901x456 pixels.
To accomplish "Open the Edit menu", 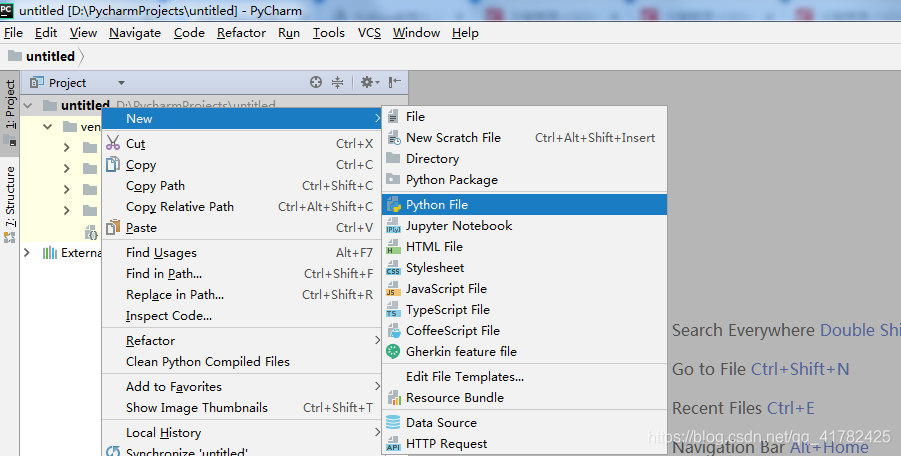I will (x=46, y=33).
